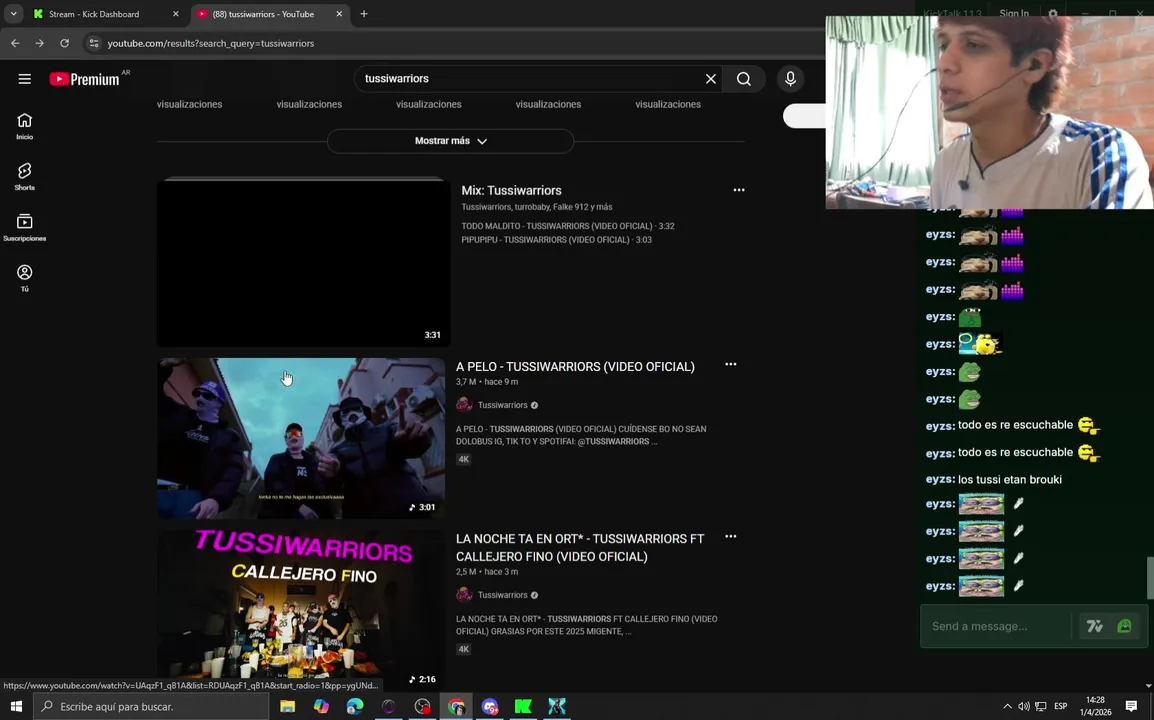Screen dimensions: 1154x720
Task: Click the KickTalk chat scrollbar thumb
Action: click(1150, 579)
